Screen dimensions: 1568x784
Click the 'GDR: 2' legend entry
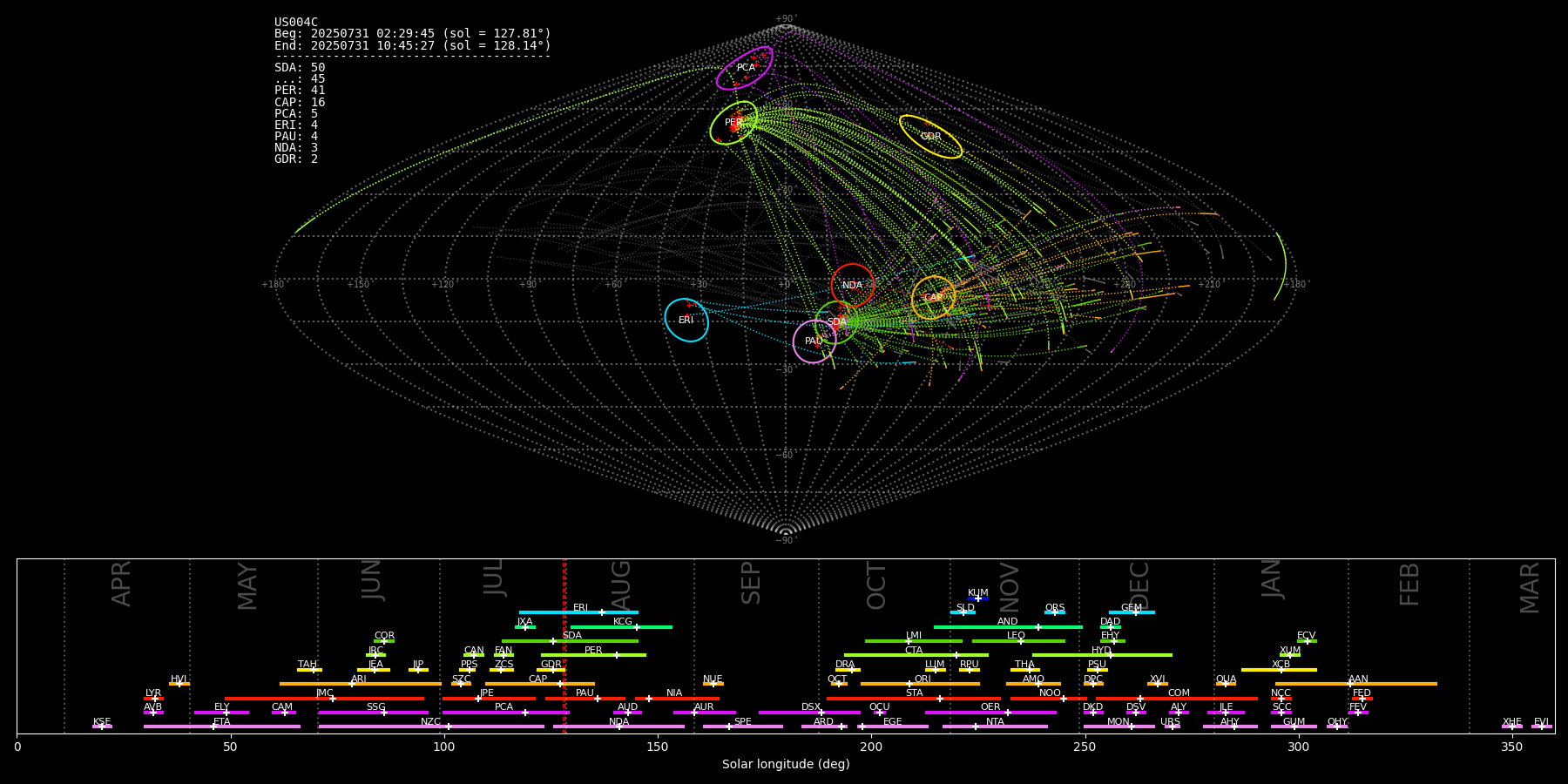pos(296,159)
